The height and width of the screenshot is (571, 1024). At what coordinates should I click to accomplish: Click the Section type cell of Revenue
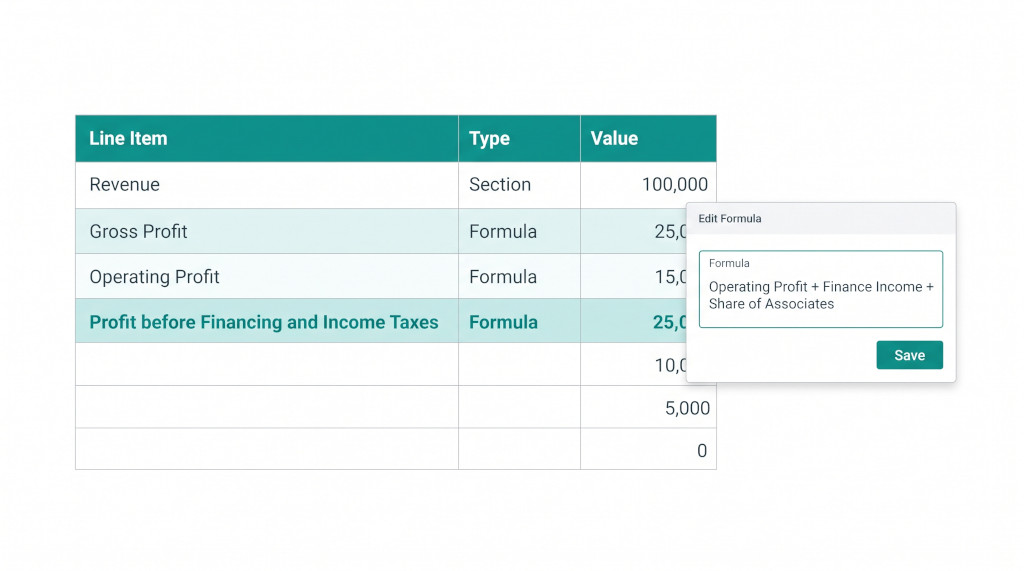point(519,185)
